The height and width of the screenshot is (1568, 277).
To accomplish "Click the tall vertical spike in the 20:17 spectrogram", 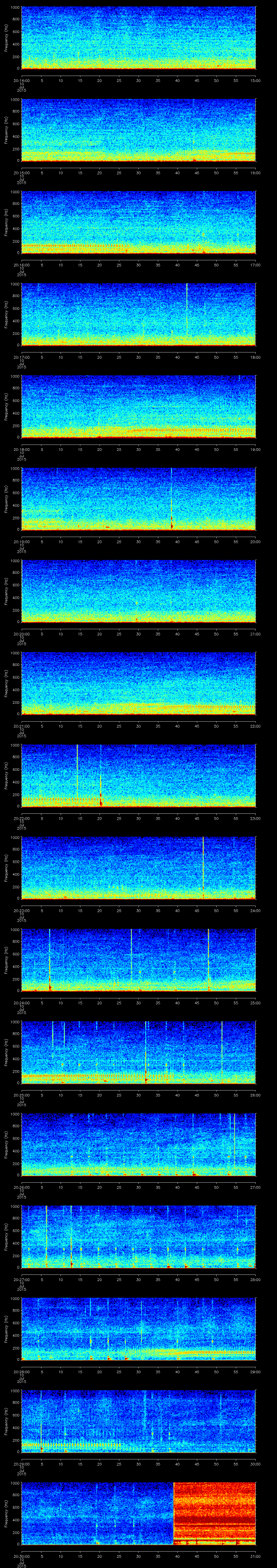I will coord(186,313).
